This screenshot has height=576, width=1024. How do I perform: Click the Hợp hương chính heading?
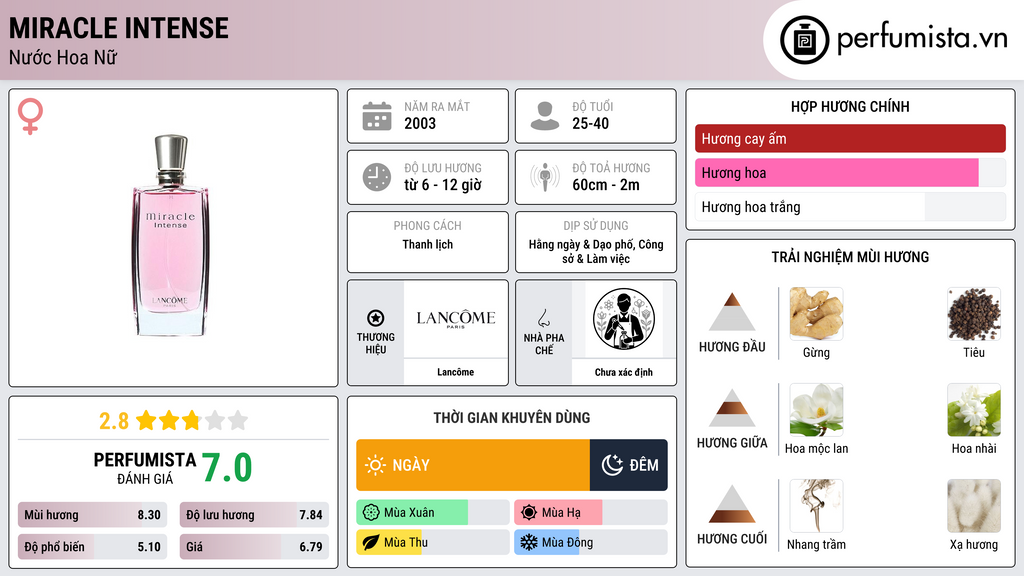point(850,106)
